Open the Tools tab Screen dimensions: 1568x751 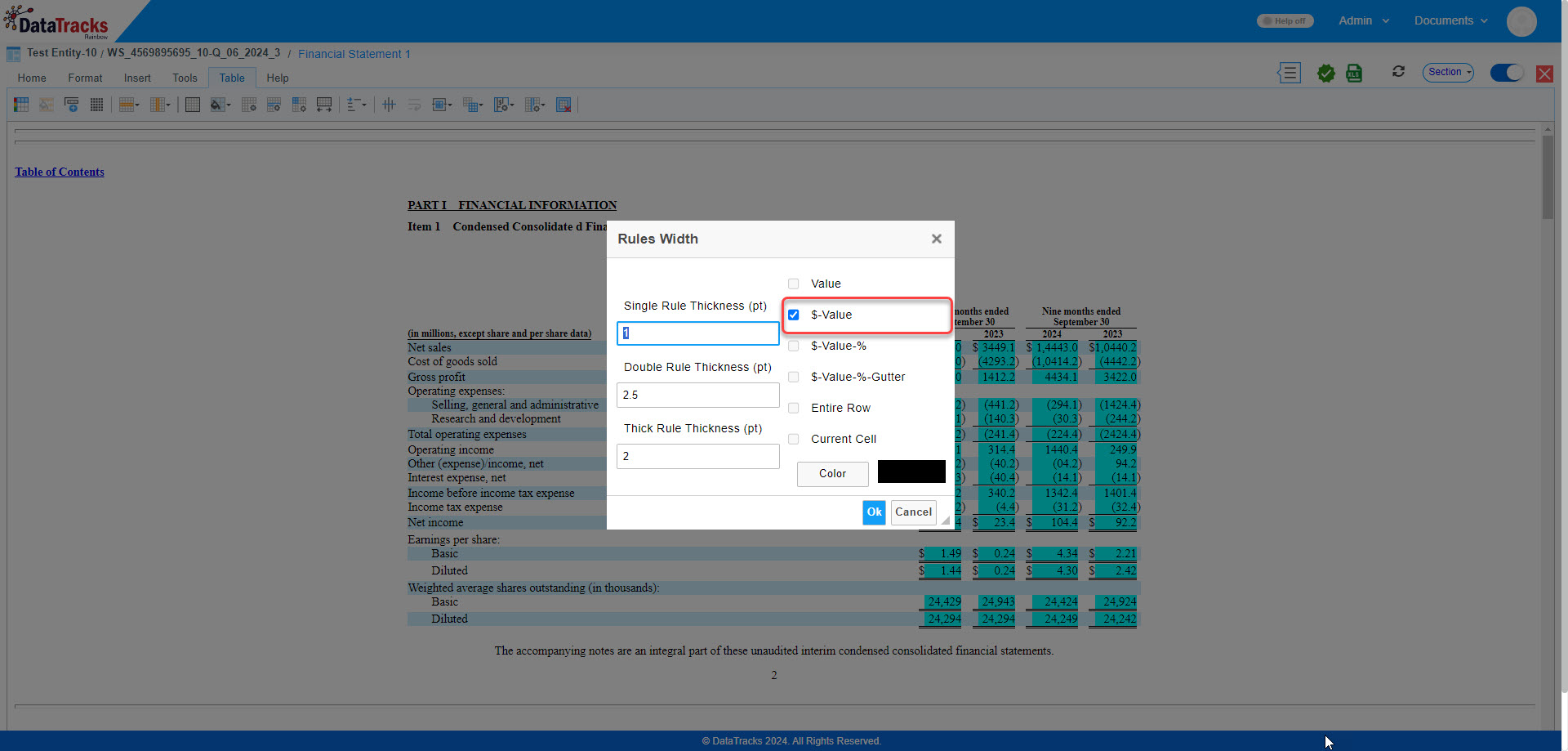click(x=185, y=78)
